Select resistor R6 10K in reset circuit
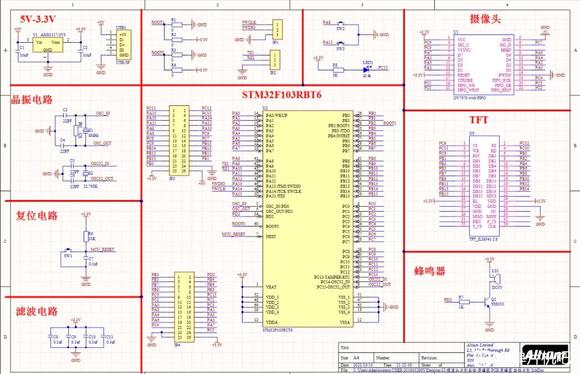The height and width of the screenshot is (374, 580). pos(86,236)
